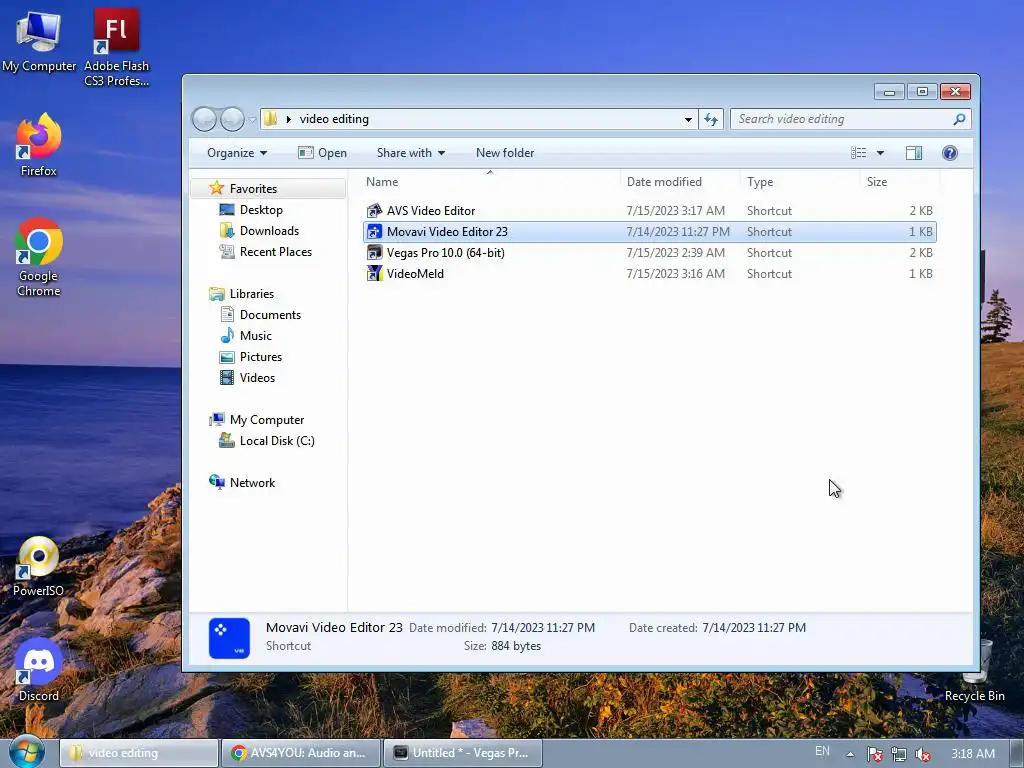This screenshot has height=768, width=1024.
Task: Click the Explorer Forward navigation button
Action: (x=232, y=119)
